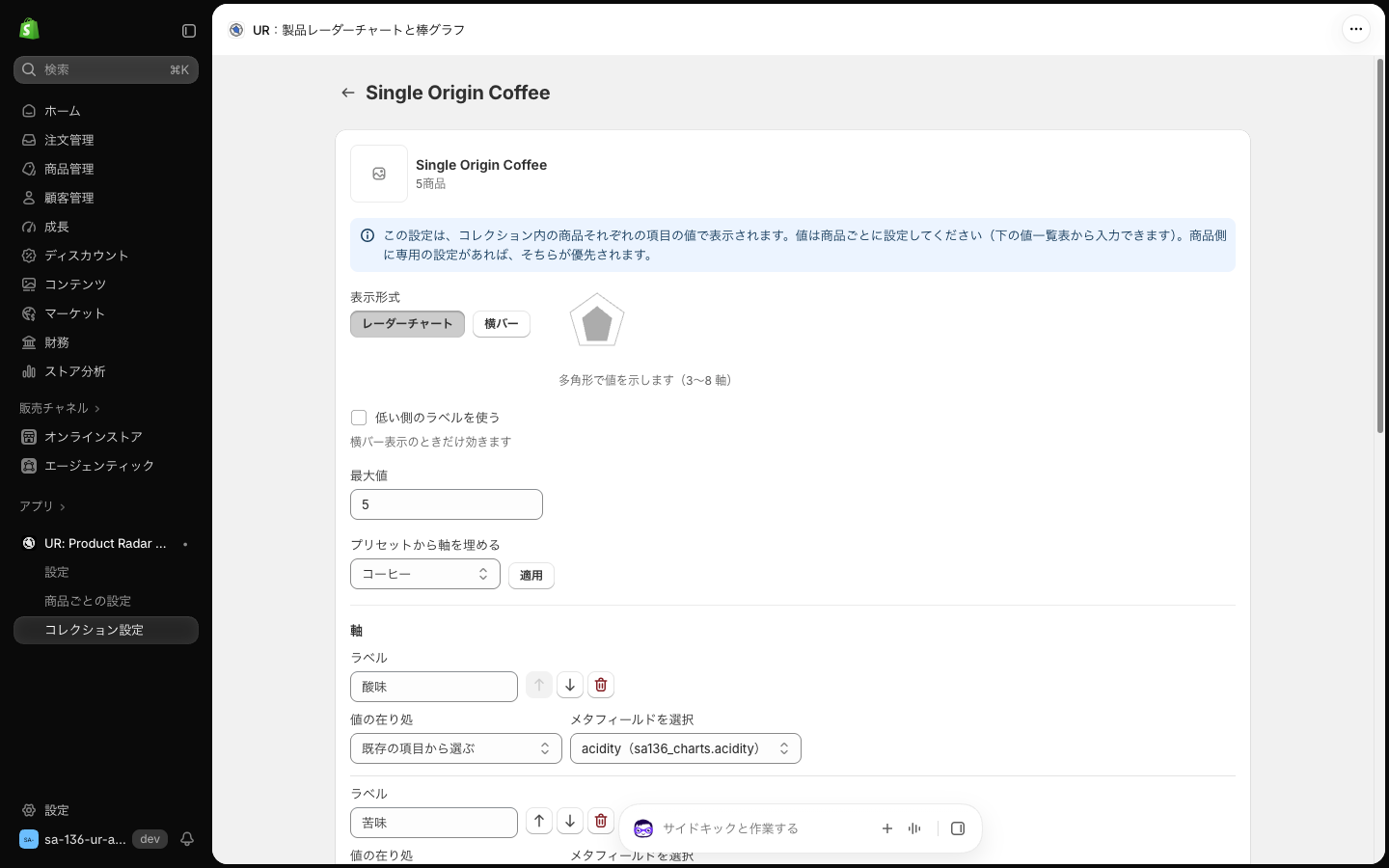Open オンラインストア sales channel
1389x868 pixels.
coord(106,437)
